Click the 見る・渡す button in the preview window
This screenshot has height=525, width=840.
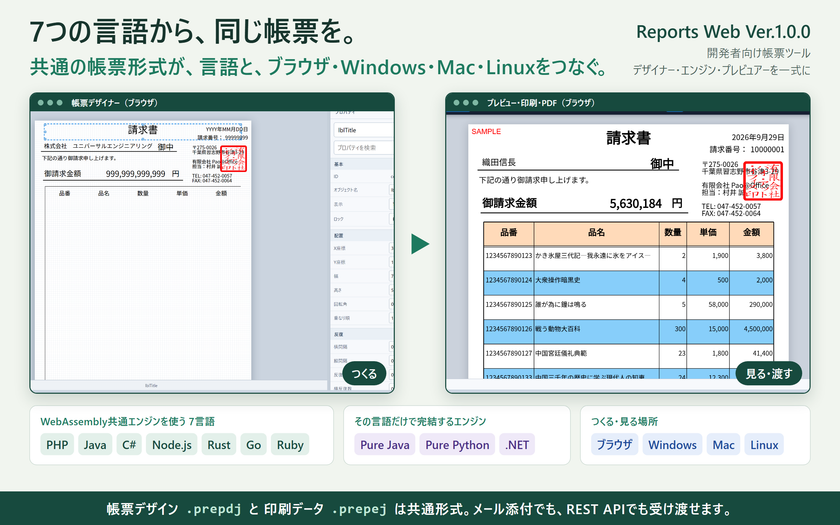(769, 373)
